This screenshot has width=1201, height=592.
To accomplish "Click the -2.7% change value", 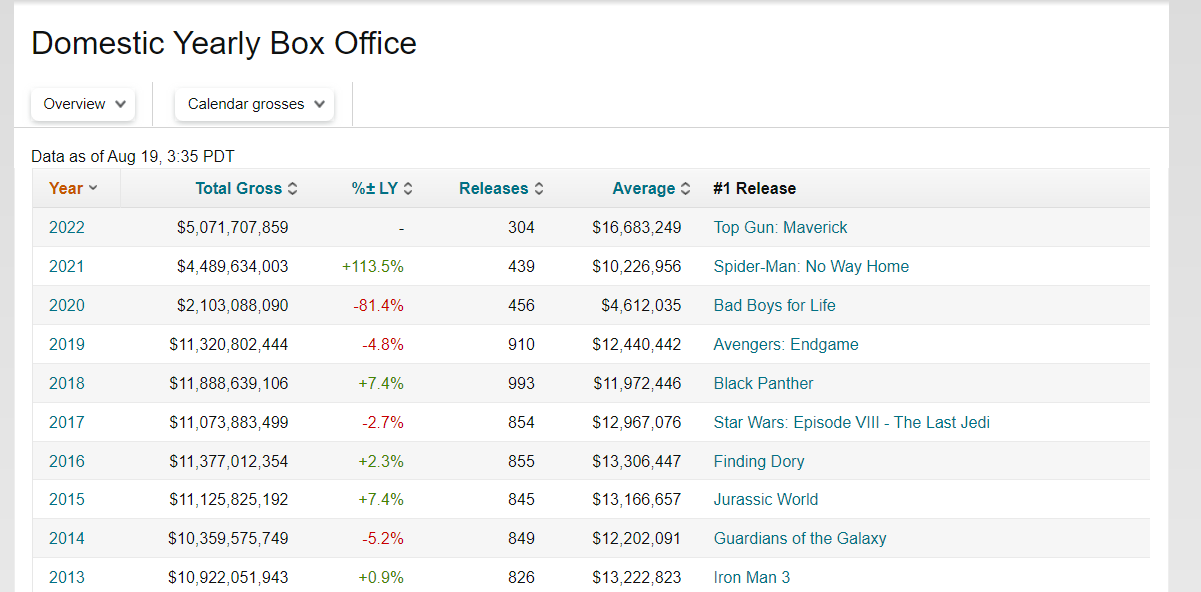I will pos(383,422).
